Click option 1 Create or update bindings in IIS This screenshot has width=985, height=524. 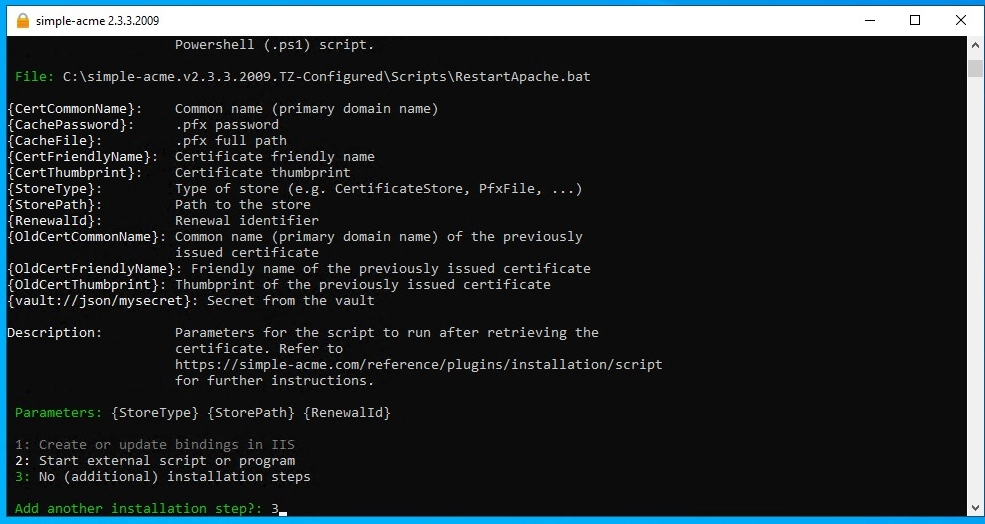pos(155,445)
